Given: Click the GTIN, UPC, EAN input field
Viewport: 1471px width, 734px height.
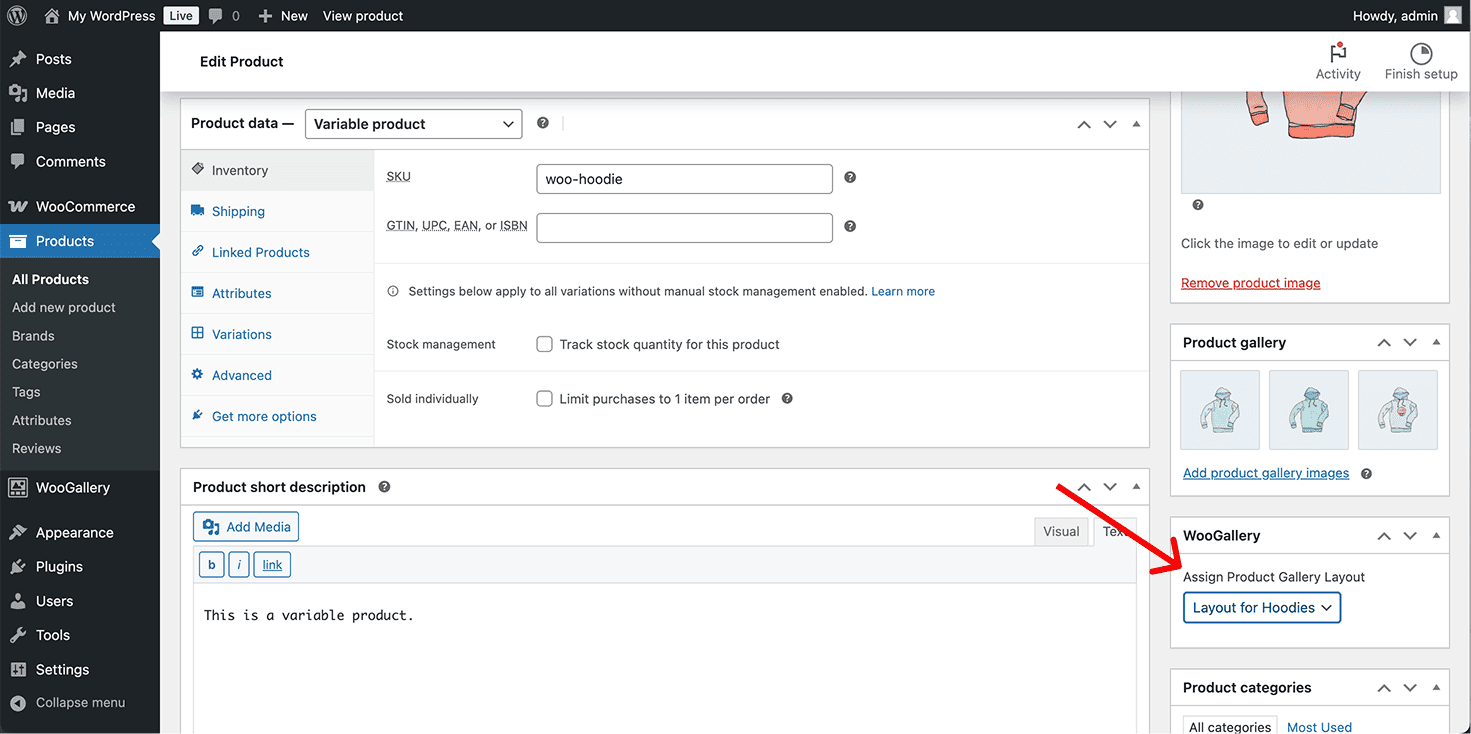Looking at the screenshot, I should (684, 228).
